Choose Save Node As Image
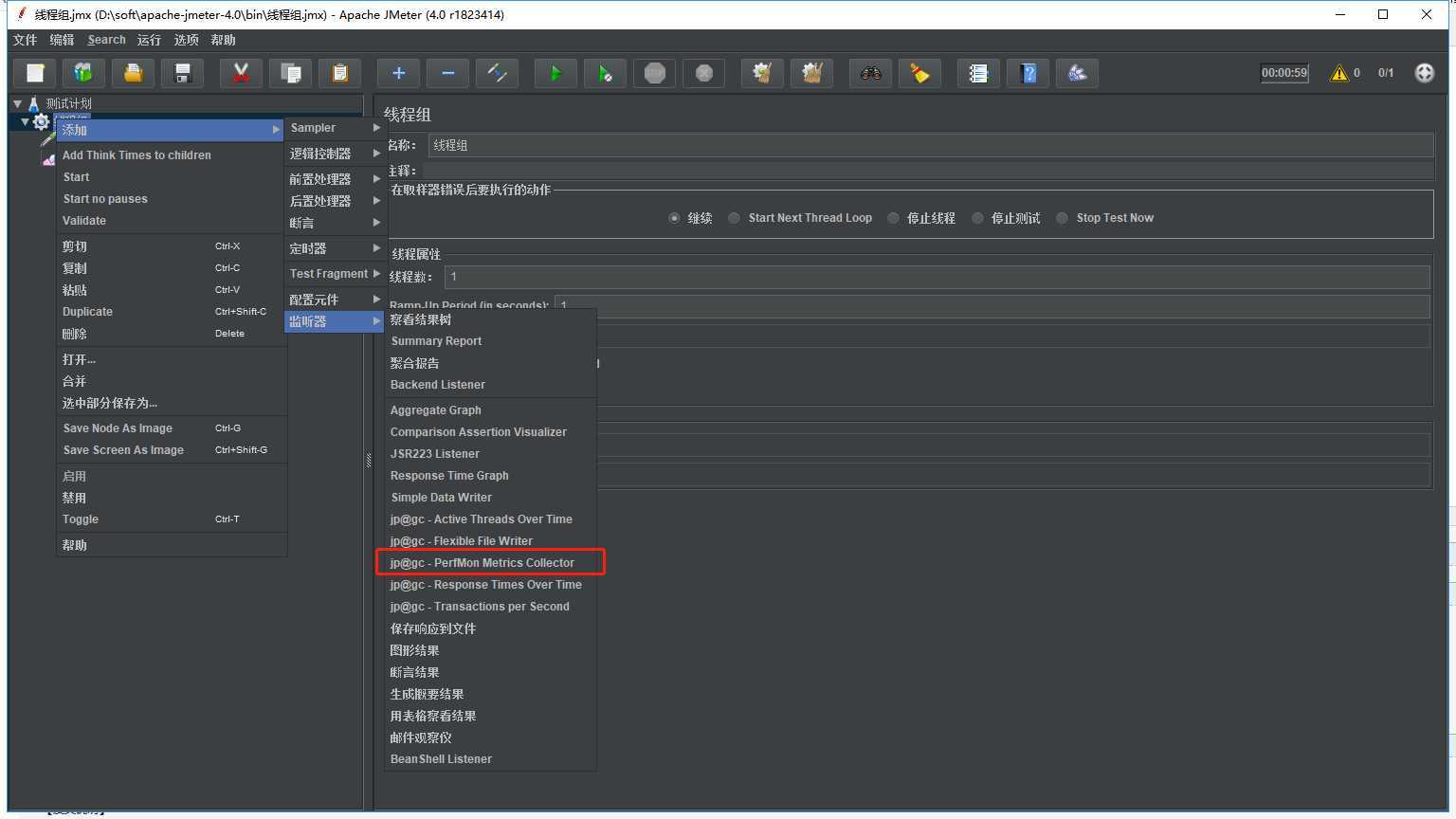This screenshot has width=1456, height=819. coord(172,428)
